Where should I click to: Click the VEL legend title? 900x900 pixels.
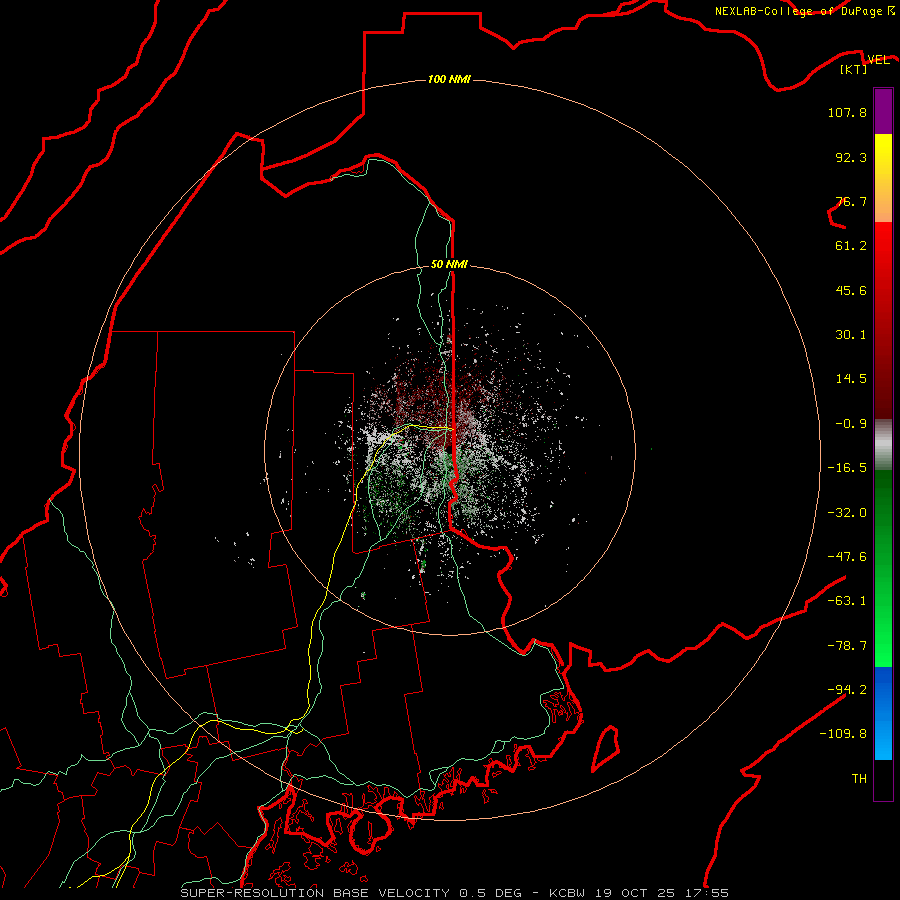pos(878,59)
